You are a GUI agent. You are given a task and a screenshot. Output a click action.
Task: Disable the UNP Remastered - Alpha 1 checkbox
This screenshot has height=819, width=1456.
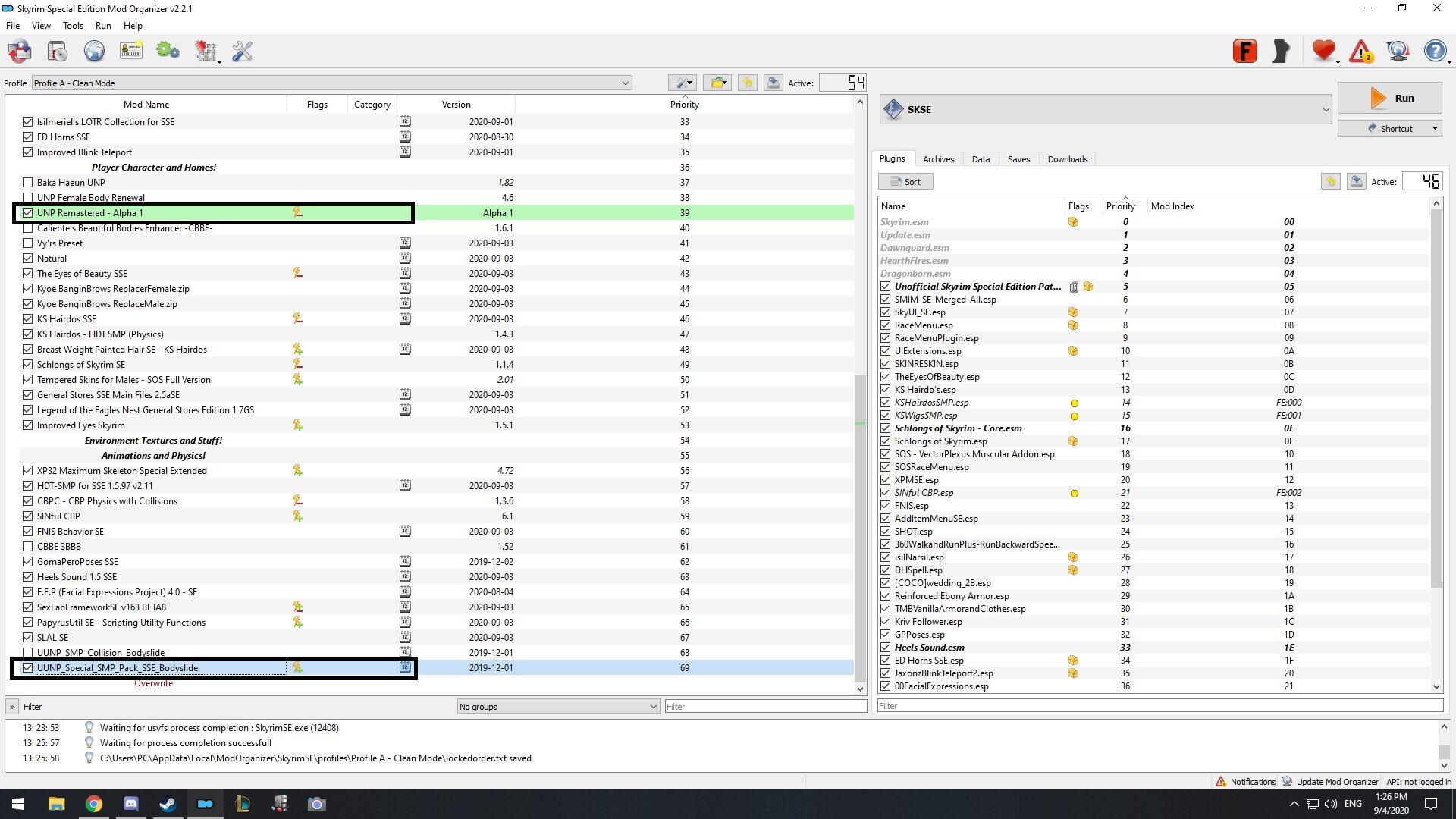[x=28, y=212]
